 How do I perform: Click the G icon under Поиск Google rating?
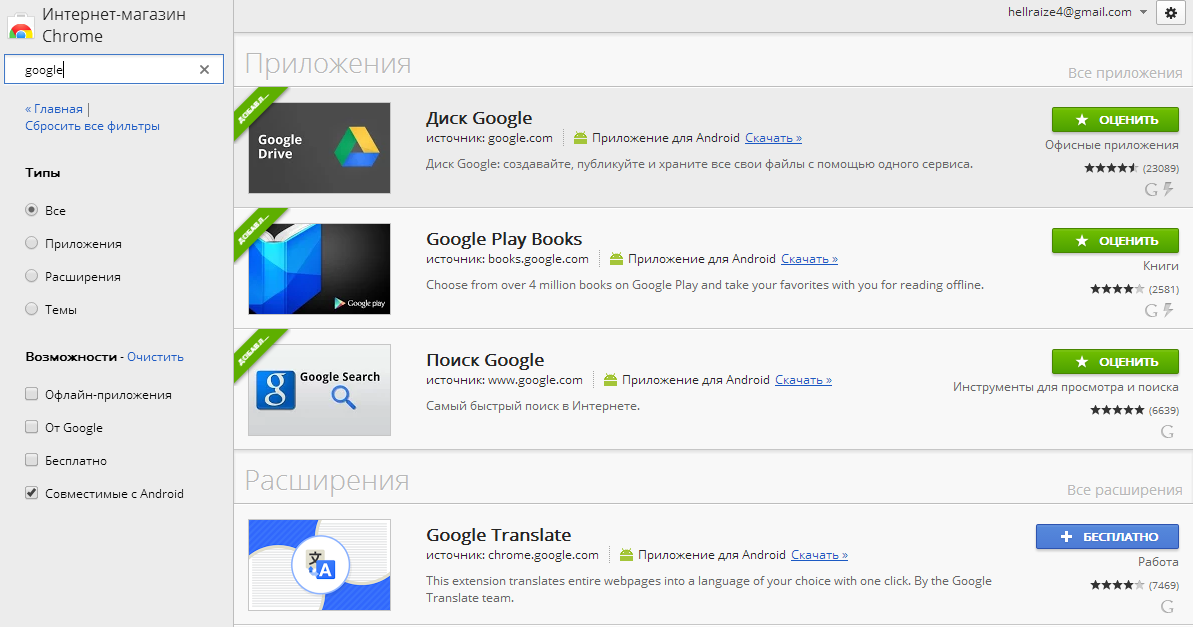tap(1167, 431)
